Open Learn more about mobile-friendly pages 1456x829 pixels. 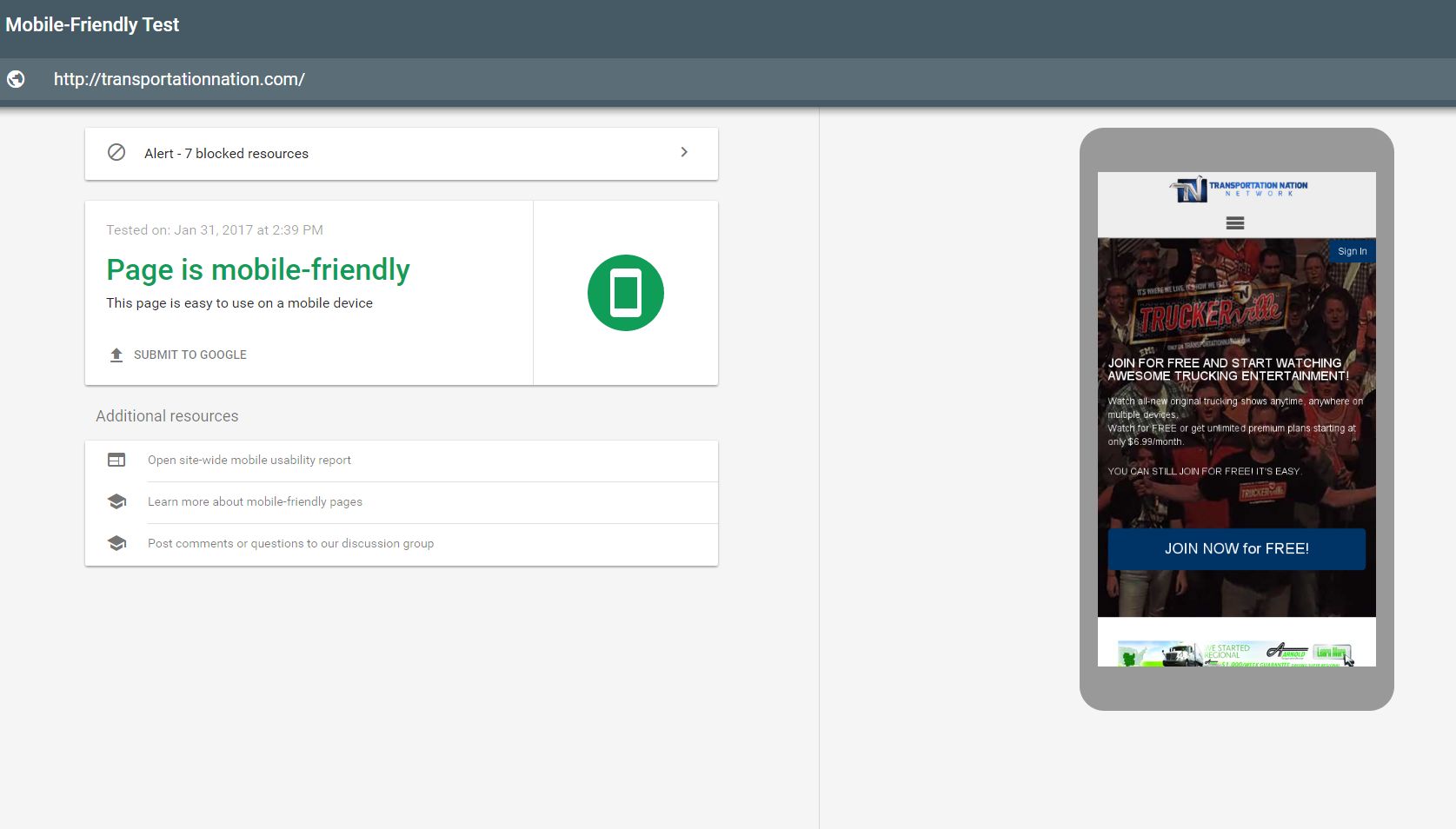click(x=255, y=501)
